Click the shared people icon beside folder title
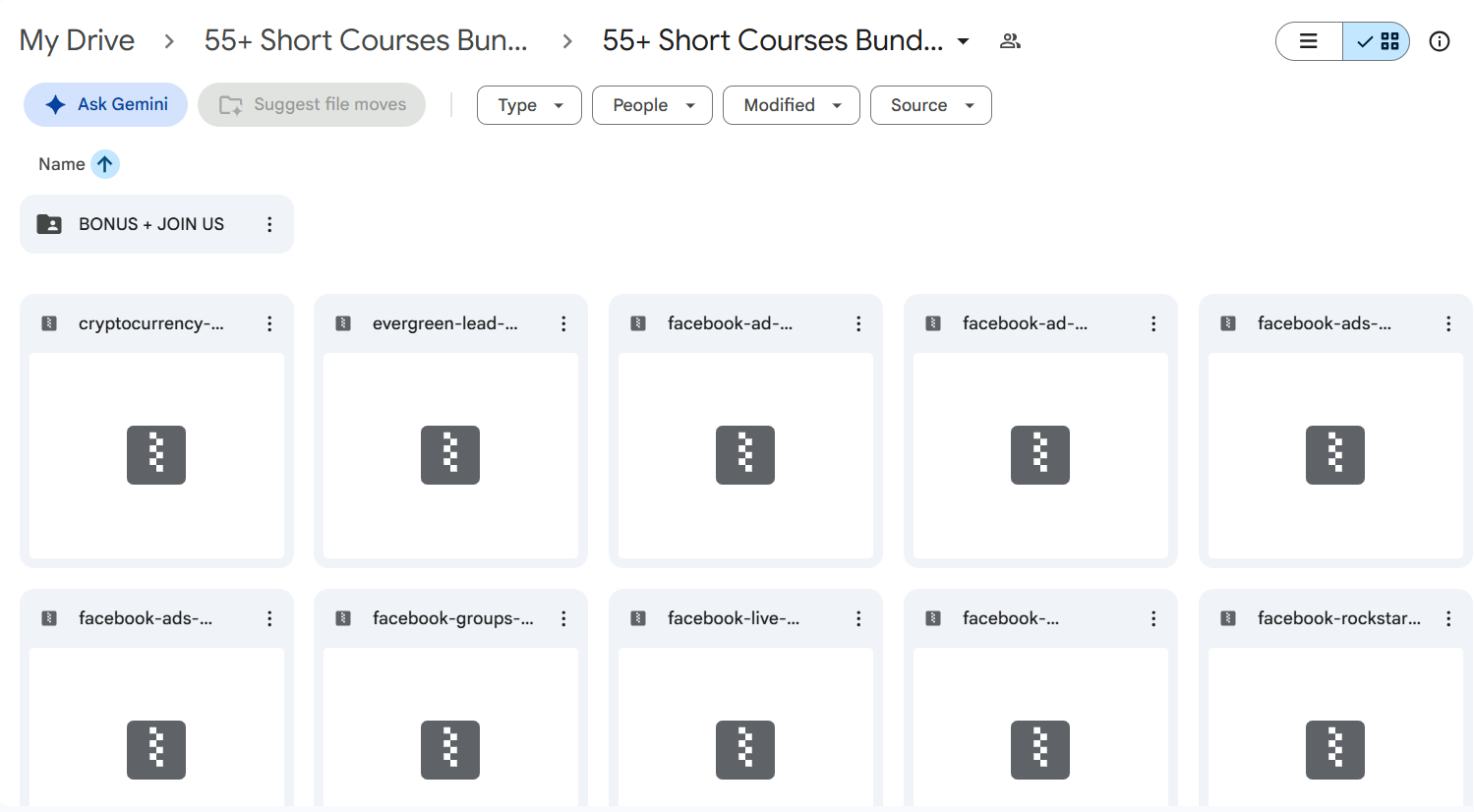The height and width of the screenshot is (812, 1474). [1010, 41]
